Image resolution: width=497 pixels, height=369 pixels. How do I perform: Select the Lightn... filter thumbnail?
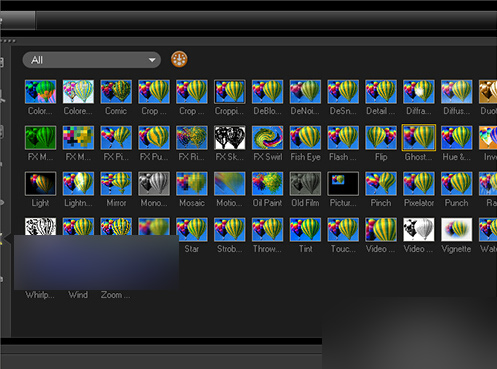click(x=78, y=184)
